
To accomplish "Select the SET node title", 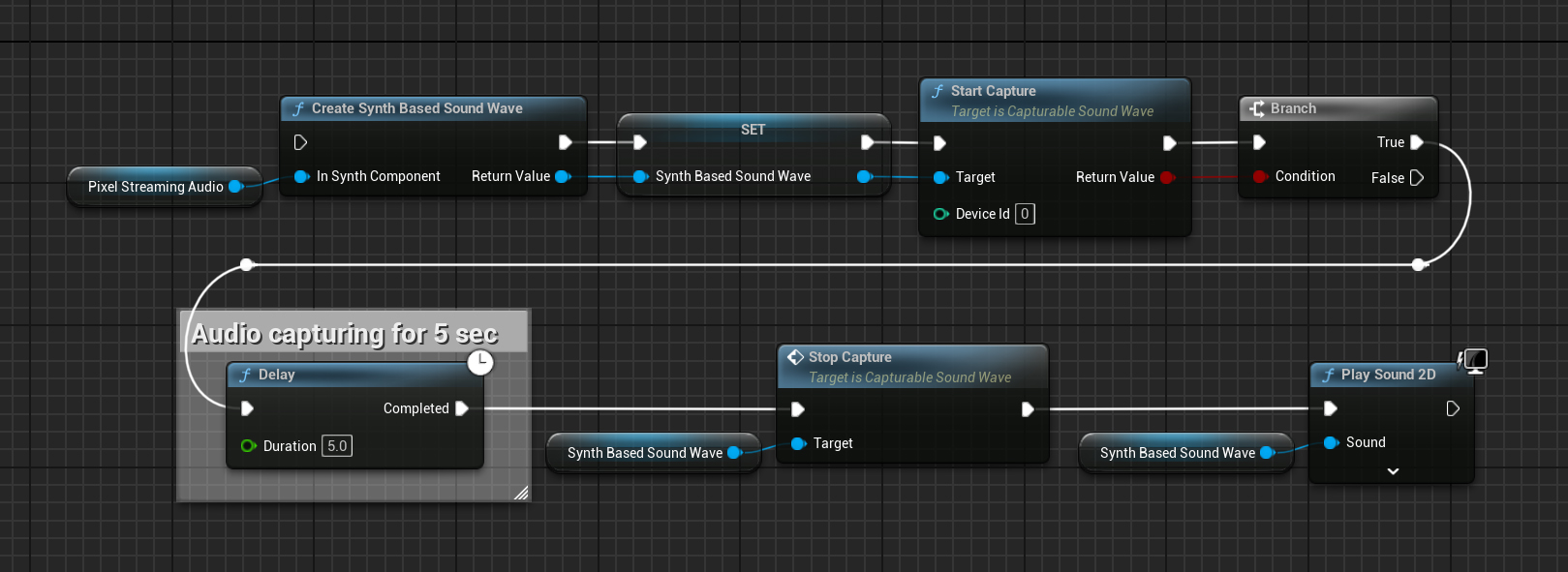I will 753,129.
